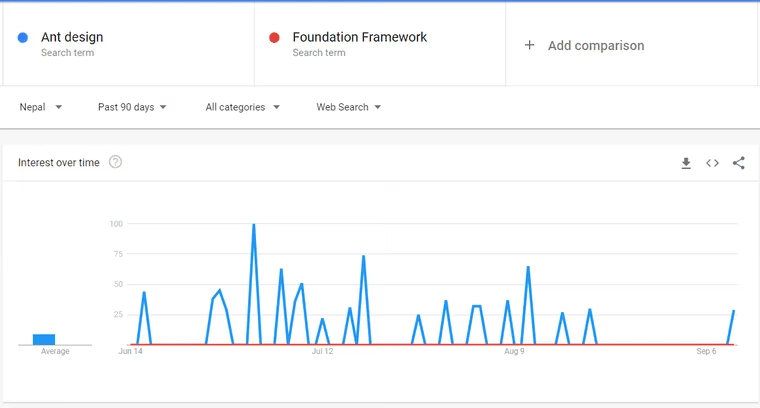Click the Aug 9 axis label

tap(514, 351)
